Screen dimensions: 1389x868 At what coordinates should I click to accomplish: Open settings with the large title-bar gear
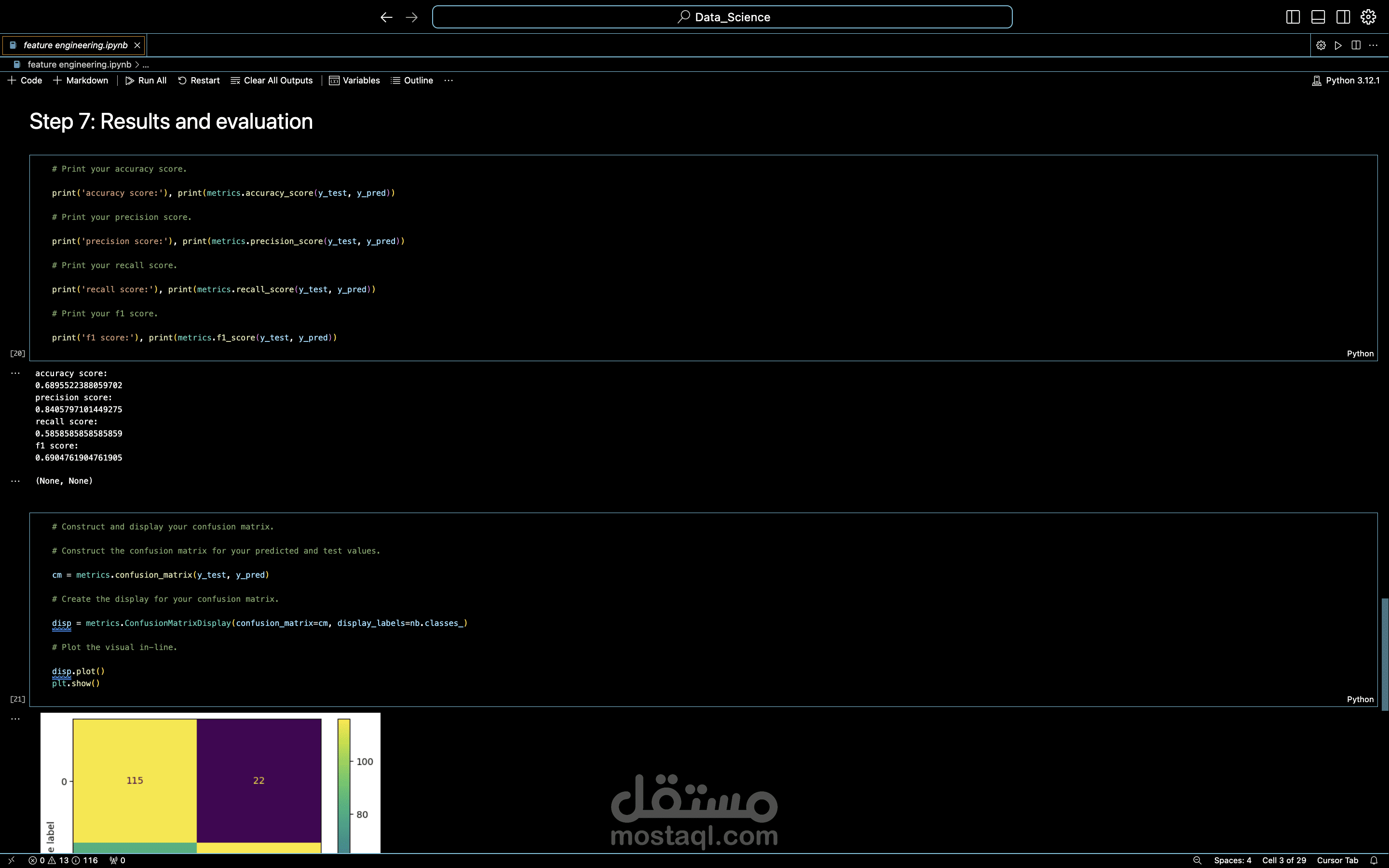pos(1368,17)
